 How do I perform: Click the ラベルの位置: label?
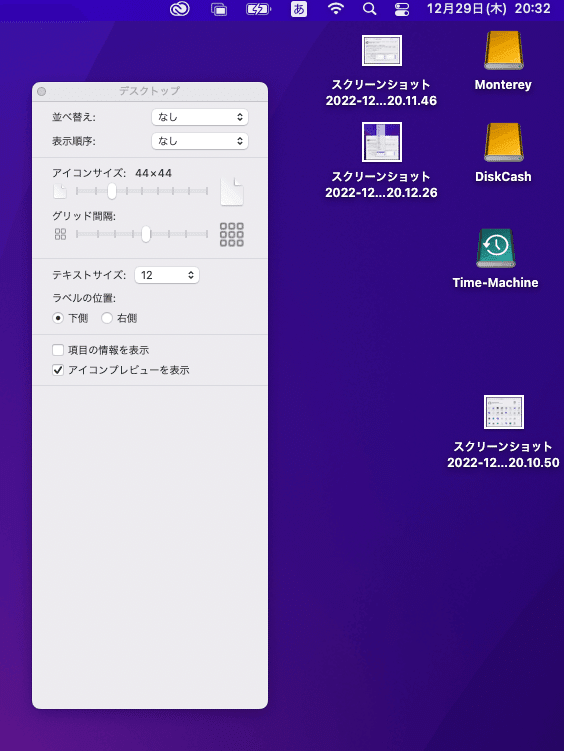pos(84,298)
